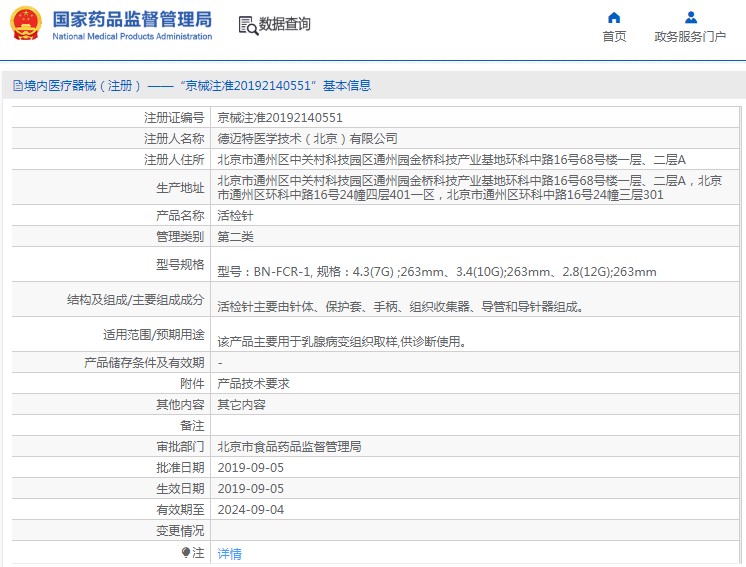The height and width of the screenshot is (567, 746).
Task: Click approval department 北京市食品药品监督管理局
Action: pos(289,447)
